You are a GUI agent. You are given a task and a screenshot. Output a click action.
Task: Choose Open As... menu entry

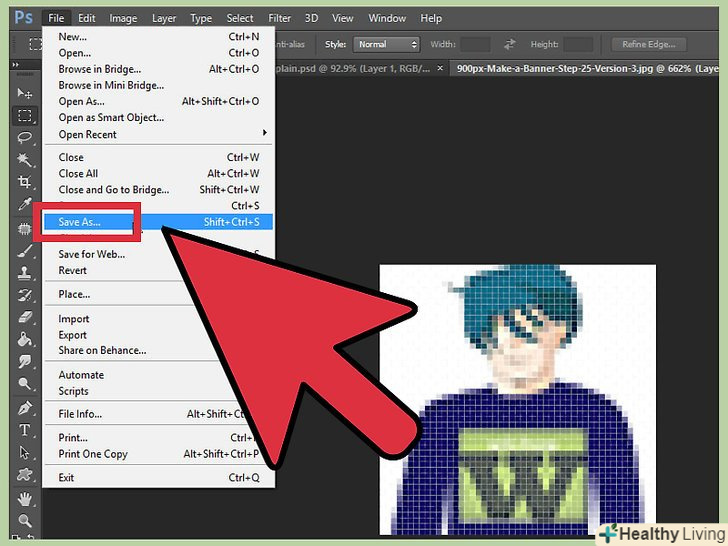point(158,102)
